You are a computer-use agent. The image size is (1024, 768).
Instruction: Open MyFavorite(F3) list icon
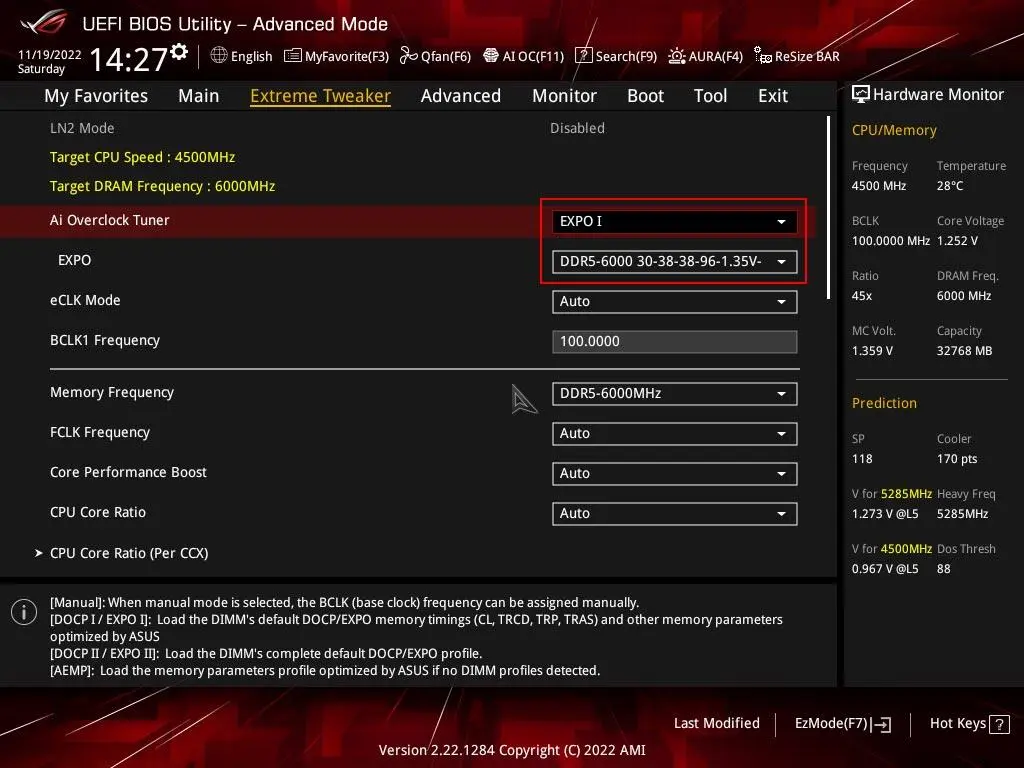click(293, 56)
